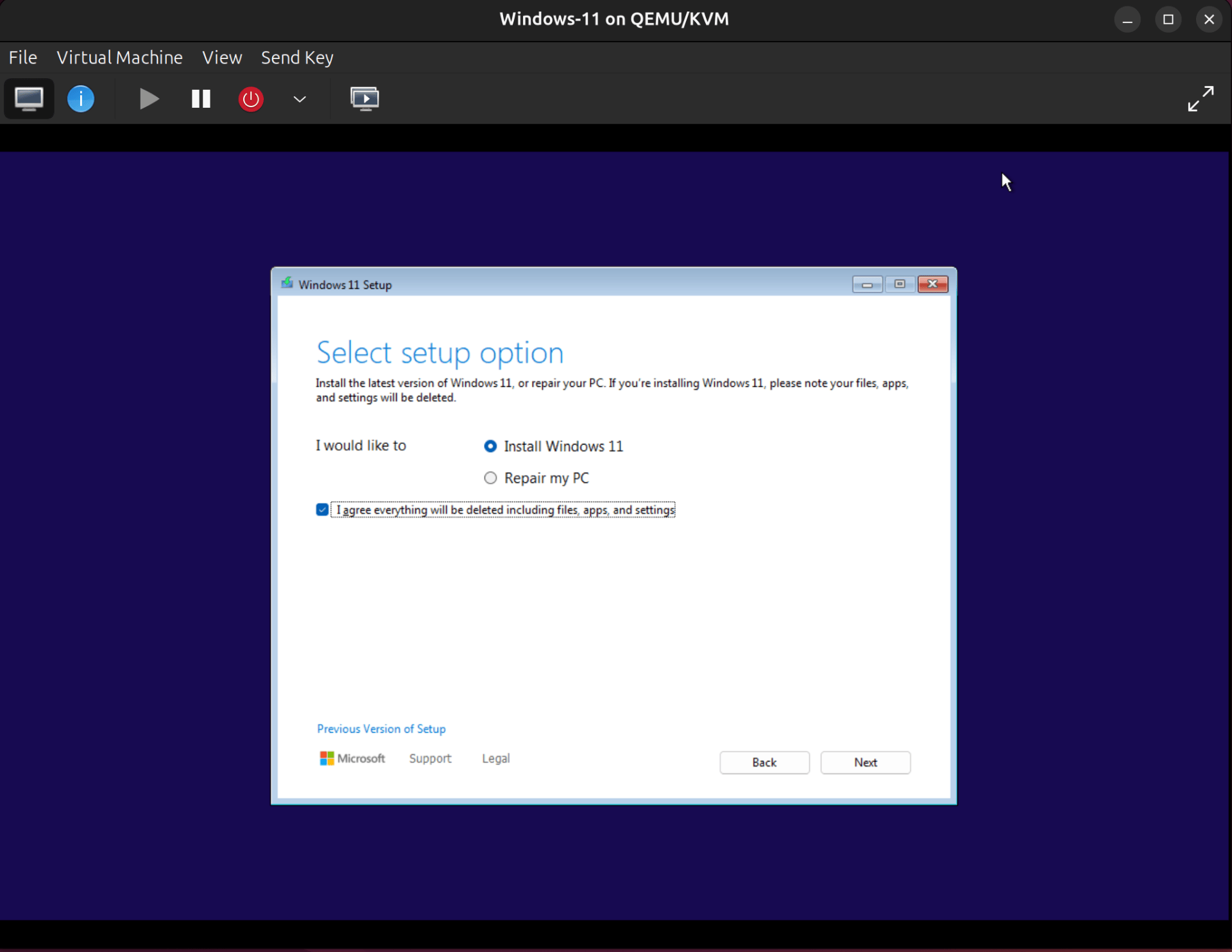
Task: Take a screenshot of the VM display
Action: click(x=365, y=98)
